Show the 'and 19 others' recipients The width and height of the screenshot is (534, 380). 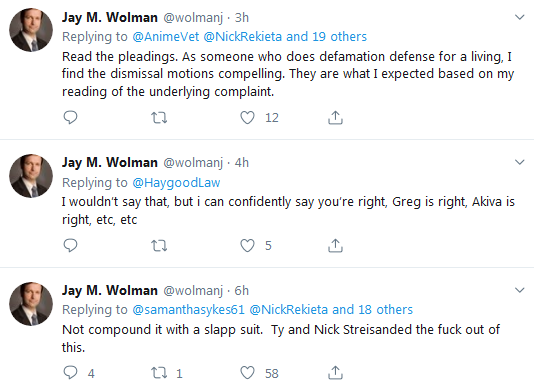click(326, 36)
